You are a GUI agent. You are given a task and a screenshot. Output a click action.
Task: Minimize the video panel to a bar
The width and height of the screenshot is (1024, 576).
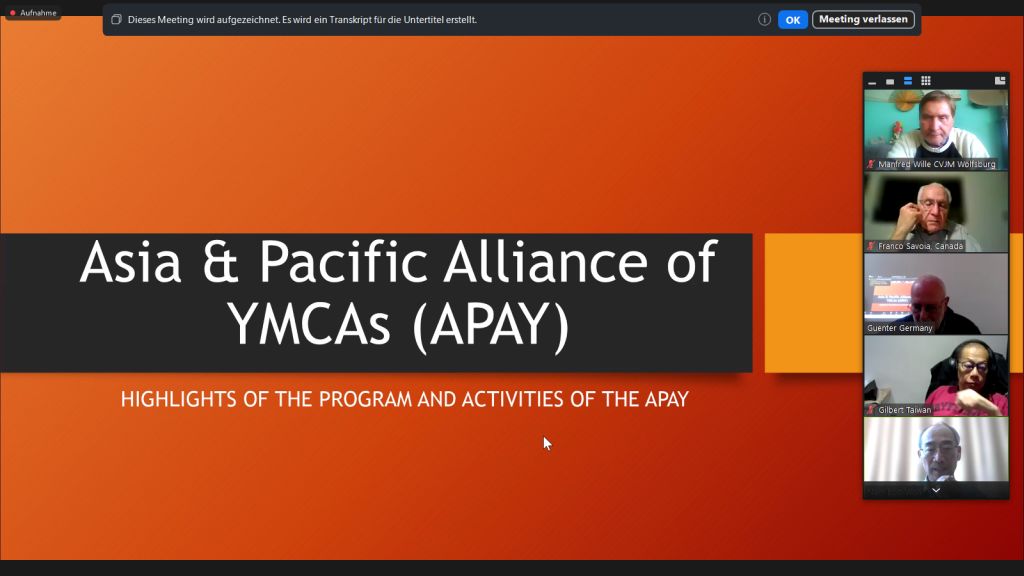(873, 82)
